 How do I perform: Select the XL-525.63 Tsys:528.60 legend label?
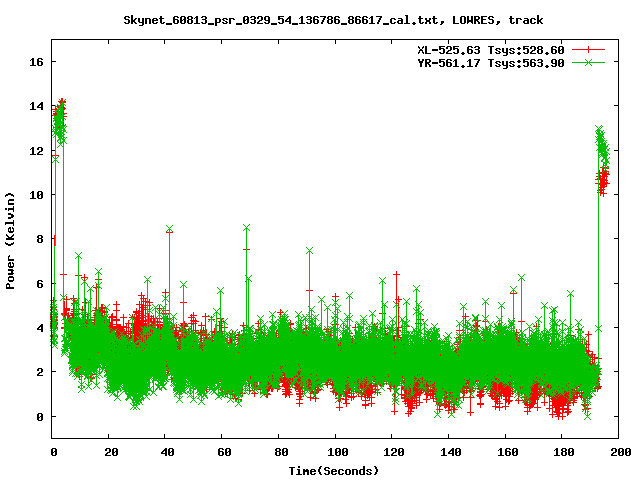pyautogui.click(x=491, y=50)
